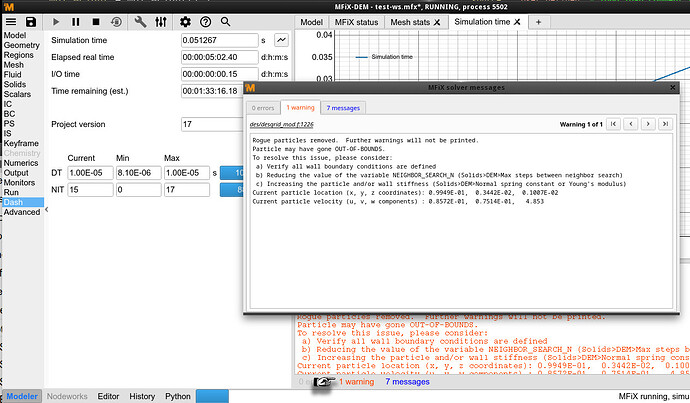Open the Numerics pane
Viewport: 690px width, 403px height.
tap(21, 163)
